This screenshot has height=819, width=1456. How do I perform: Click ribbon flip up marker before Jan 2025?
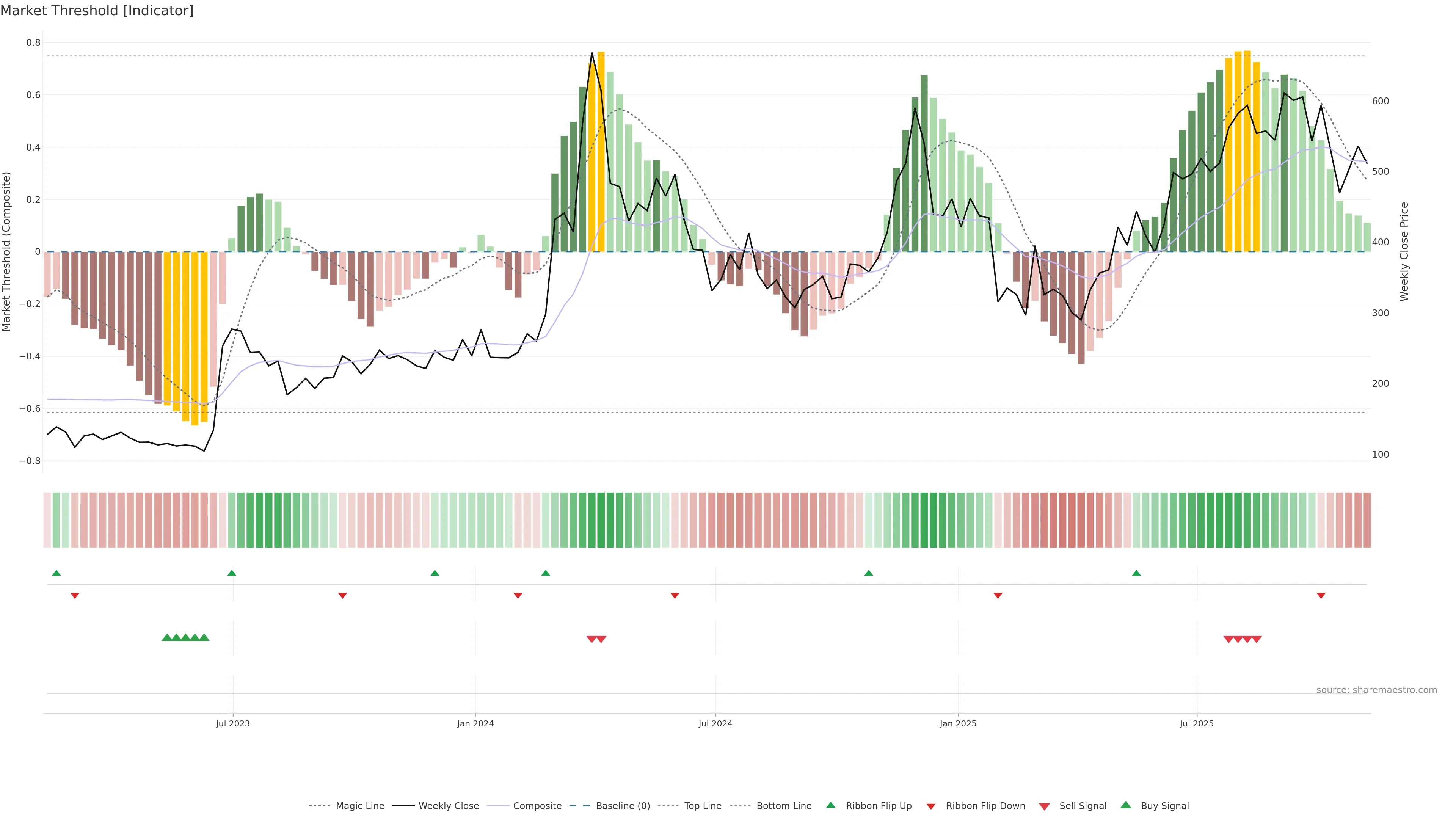coord(869,573)
